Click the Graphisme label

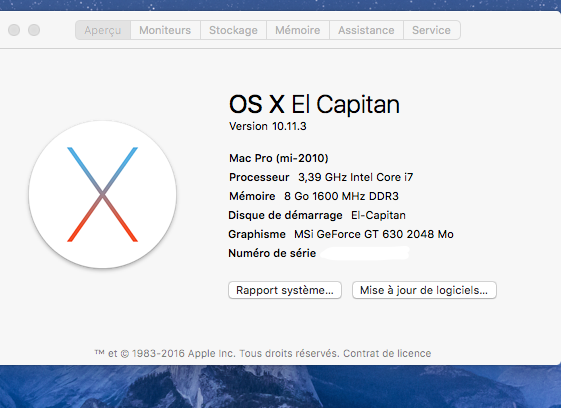257,234
